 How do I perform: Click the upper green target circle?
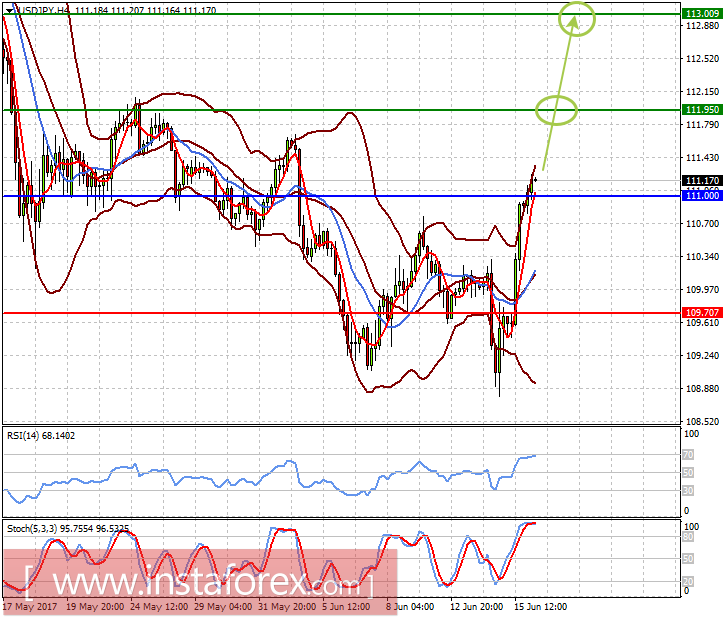pos(577,18)
